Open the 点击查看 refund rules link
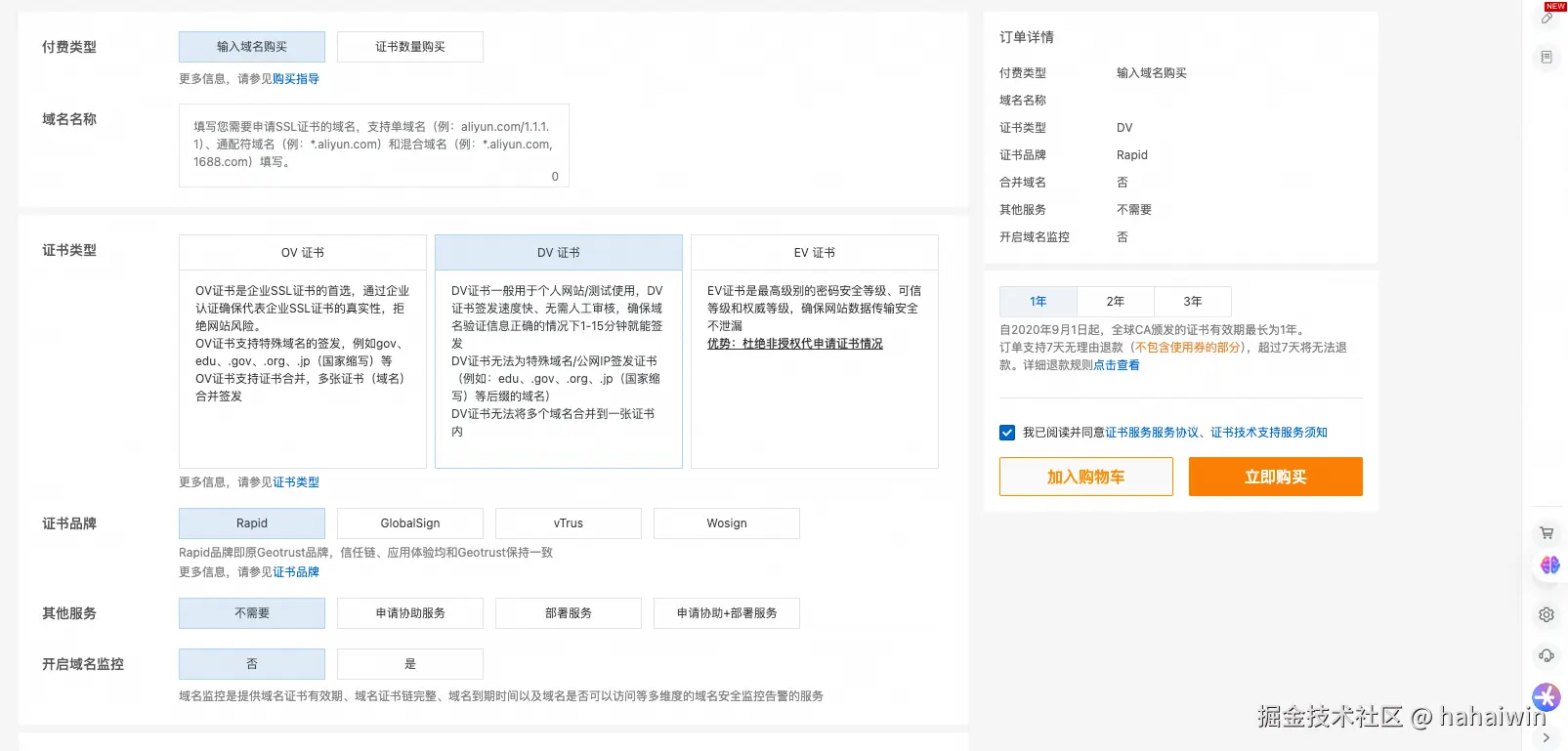The width and height of the screenshot is (1568, 751). pos(1117,365)
